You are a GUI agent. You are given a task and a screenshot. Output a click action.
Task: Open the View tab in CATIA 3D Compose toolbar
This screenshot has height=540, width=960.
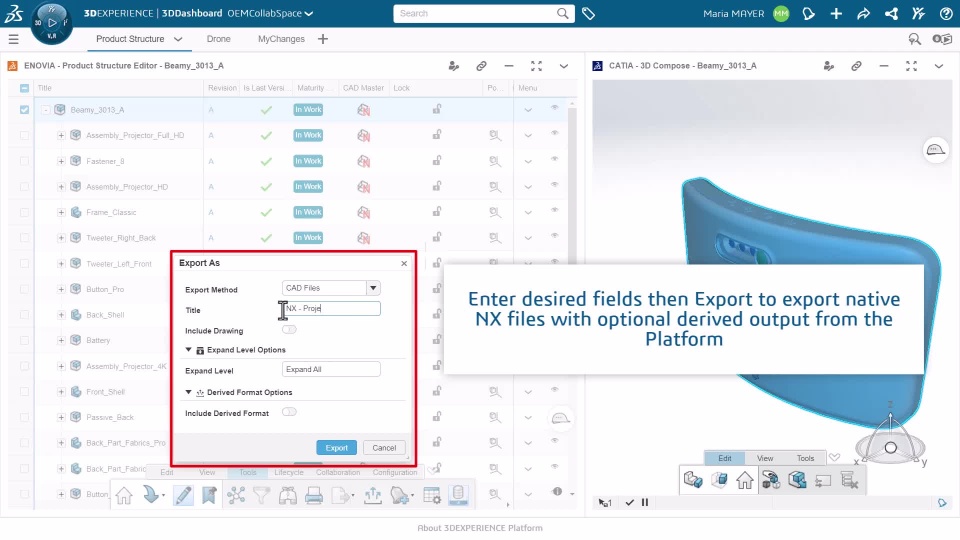tap(765, 458)
